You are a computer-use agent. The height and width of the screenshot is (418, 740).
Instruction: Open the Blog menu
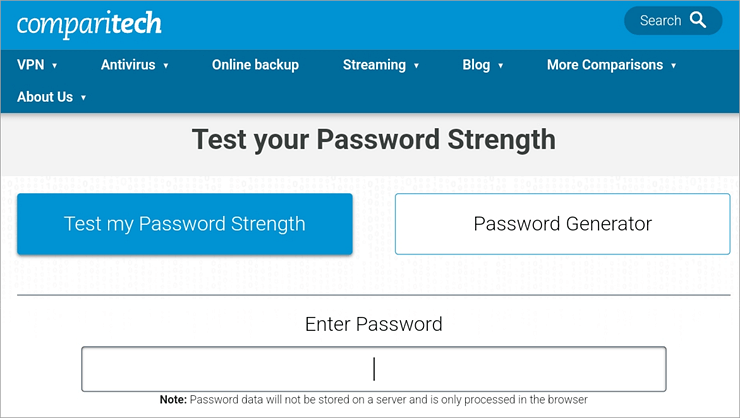point(476,65)
